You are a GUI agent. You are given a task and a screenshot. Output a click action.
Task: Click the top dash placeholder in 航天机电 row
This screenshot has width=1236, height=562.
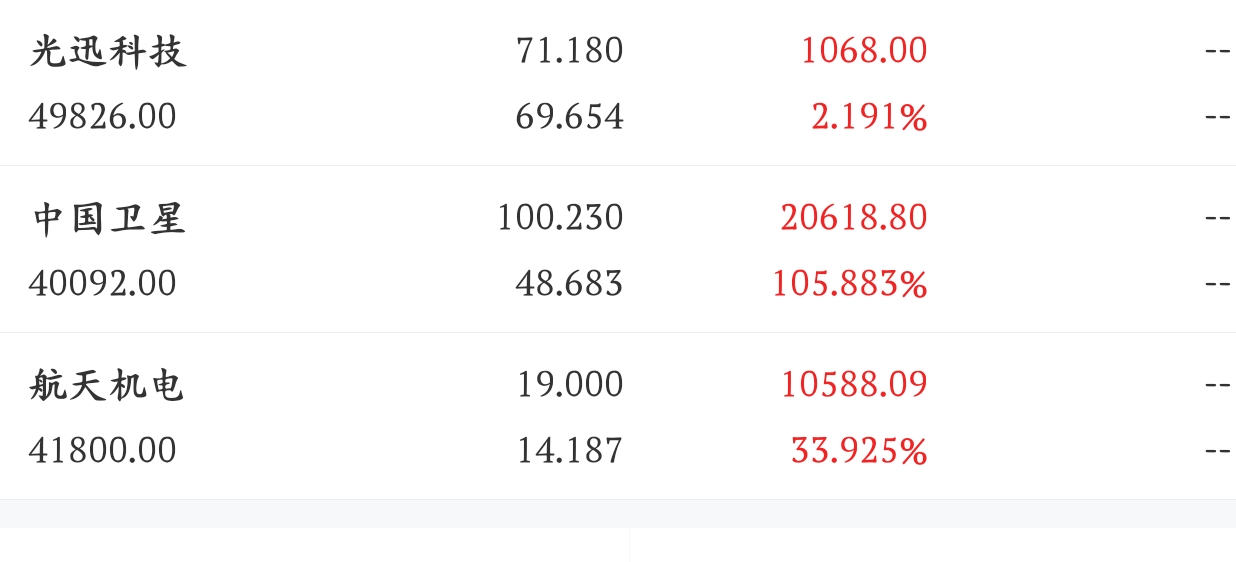tap(1217, 385)
